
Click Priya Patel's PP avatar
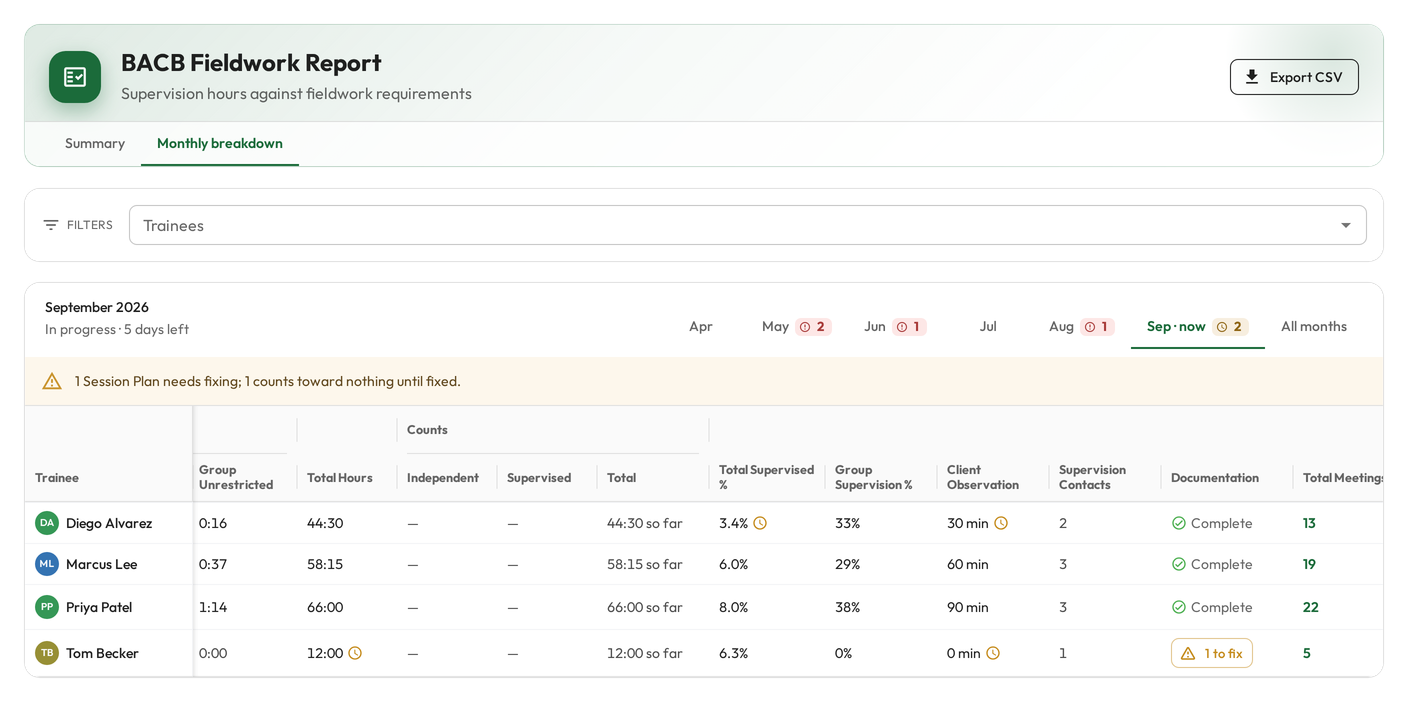click(47, 607)
